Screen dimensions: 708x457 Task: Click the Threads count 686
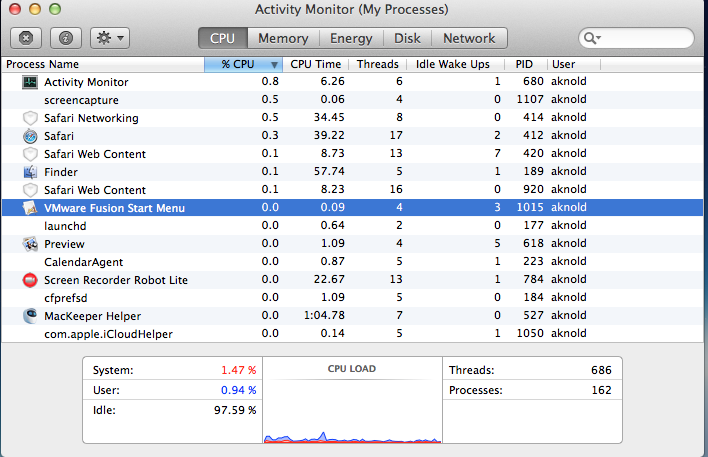click(601, 370)
